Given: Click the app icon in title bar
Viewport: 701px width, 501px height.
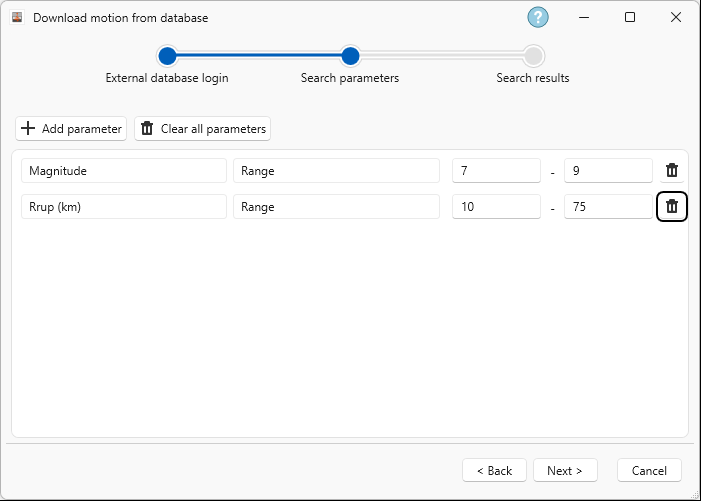Looking at the screenshot, I should click(x=17, y=17).
